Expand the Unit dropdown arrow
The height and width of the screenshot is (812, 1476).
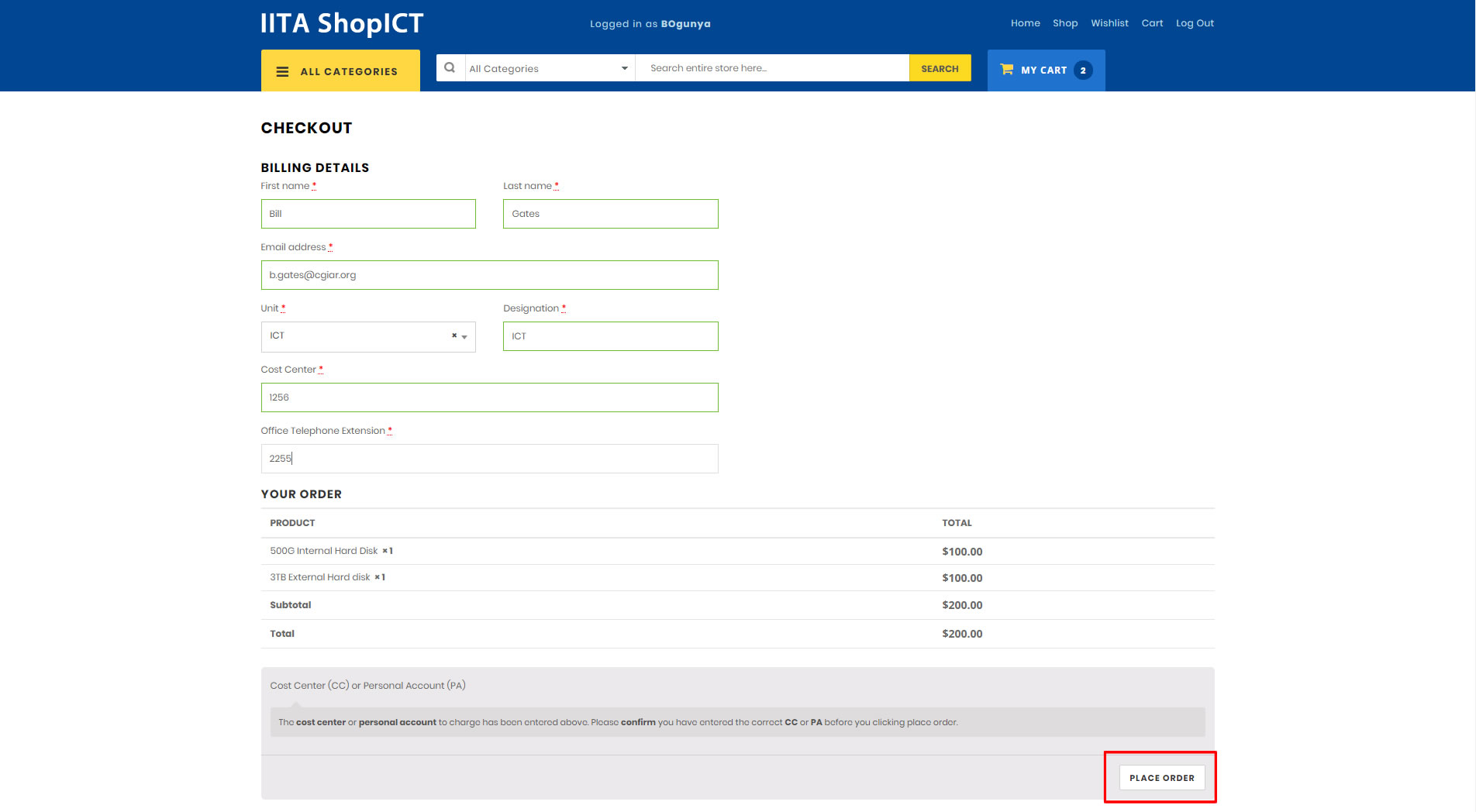pos(464,337)
